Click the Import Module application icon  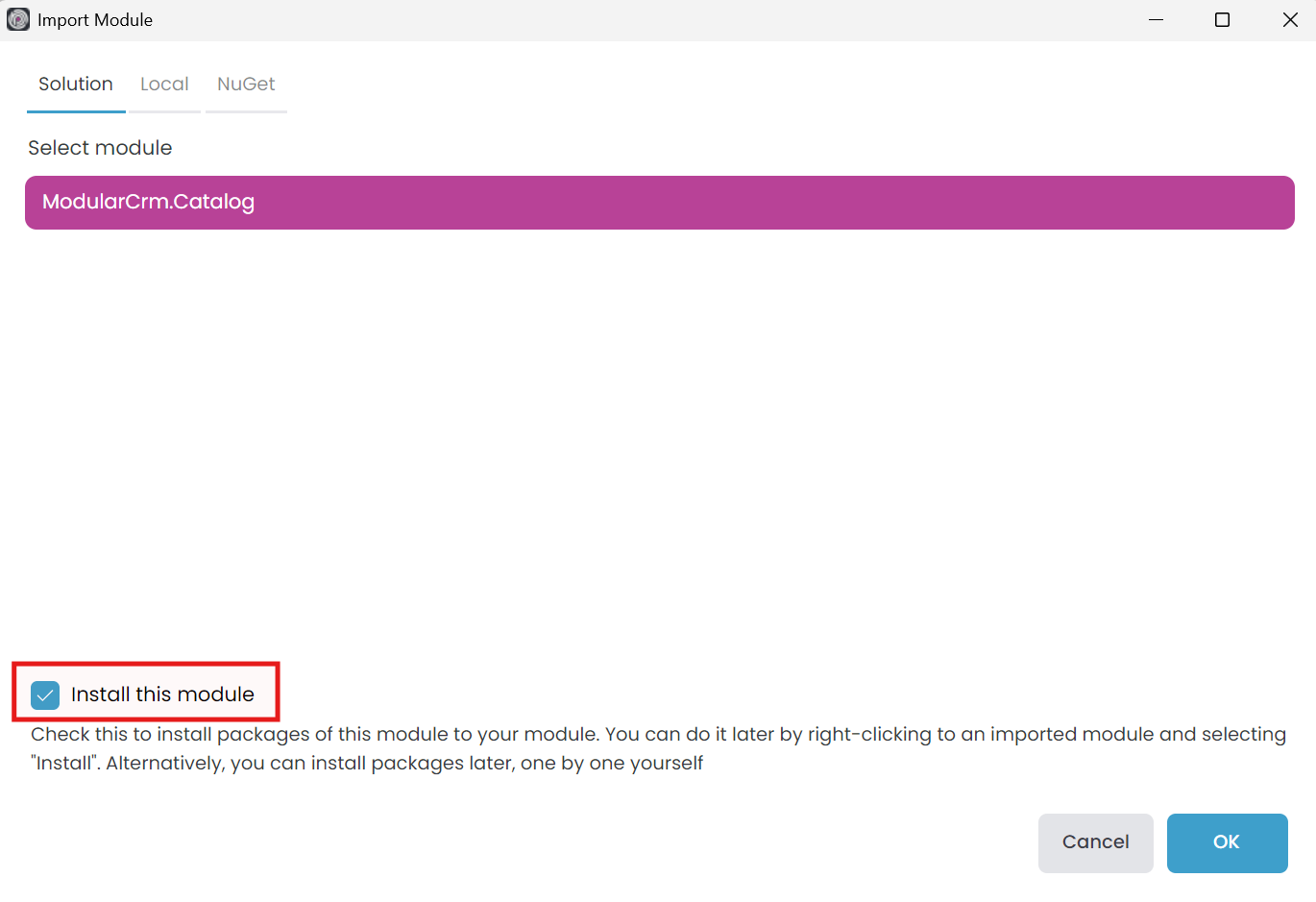click(x=18, y=19)
